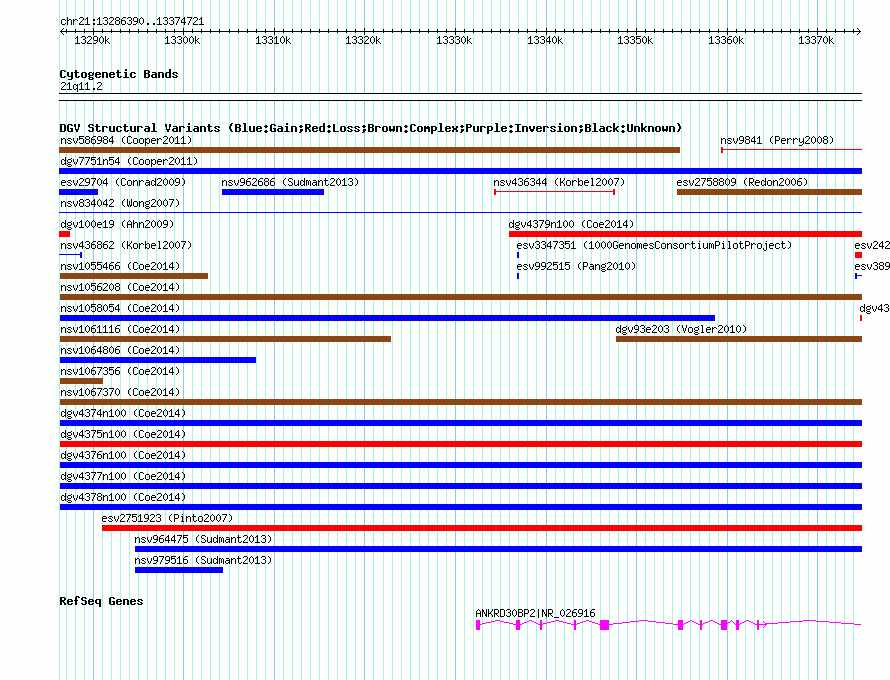Open the nsv1064806 (Coe2014) label

120,350
